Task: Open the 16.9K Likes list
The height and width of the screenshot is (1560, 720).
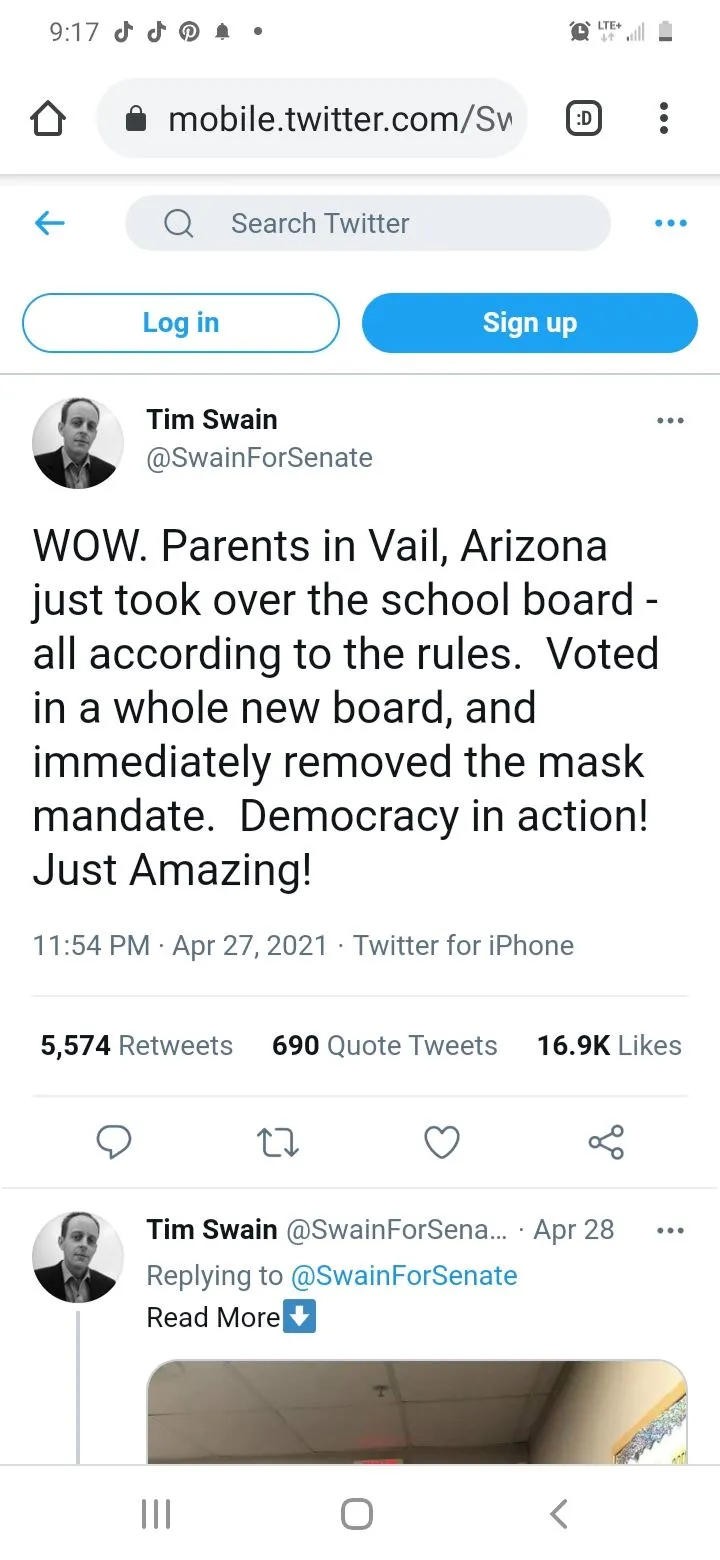Action: pyautogui.click(x=608, y=1045)
